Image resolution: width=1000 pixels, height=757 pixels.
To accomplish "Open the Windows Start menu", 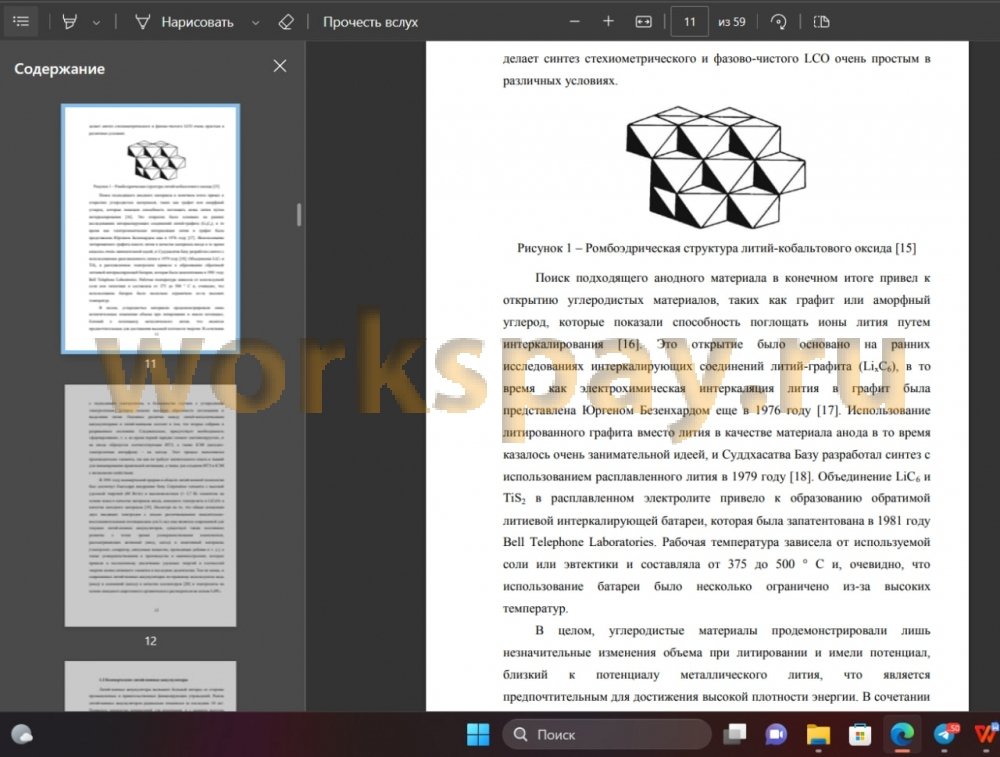I will pyautogui.click(x=478, y=735).
